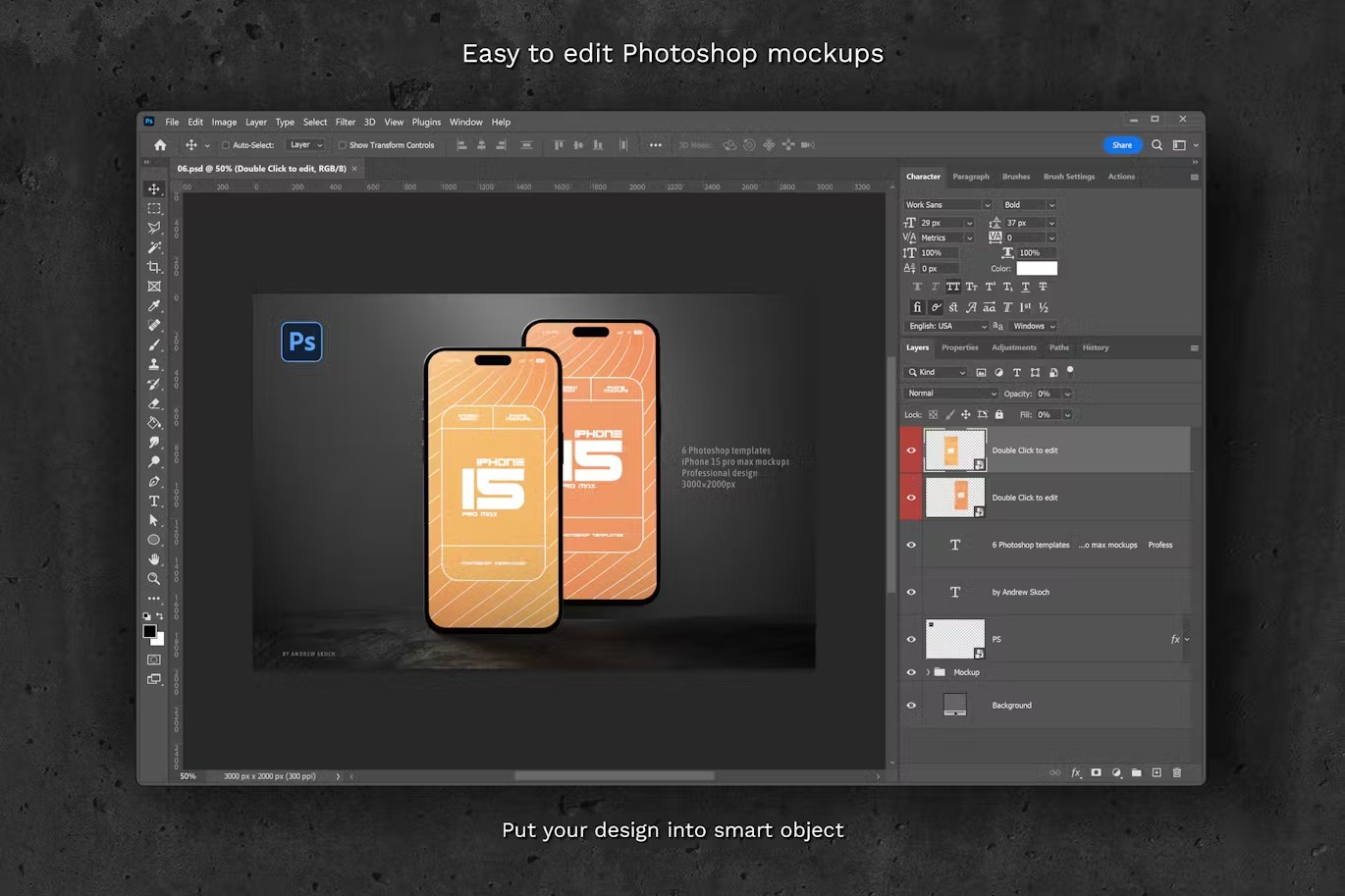Click the fx badge on the PS layer

point(1175,639)
